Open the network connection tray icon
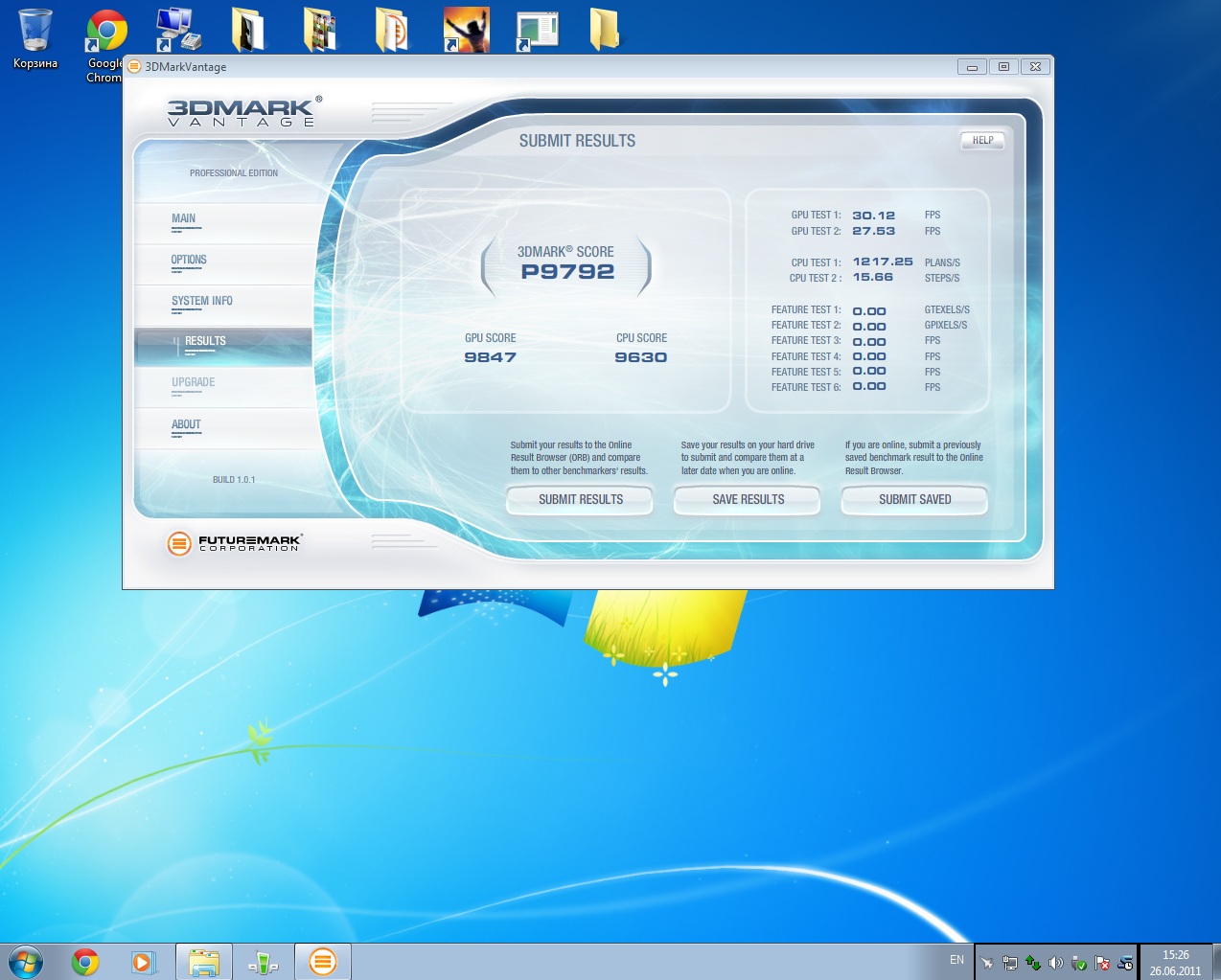Screen dimensions: 1221x980 pyautogui.click(x=1009, y=963)
